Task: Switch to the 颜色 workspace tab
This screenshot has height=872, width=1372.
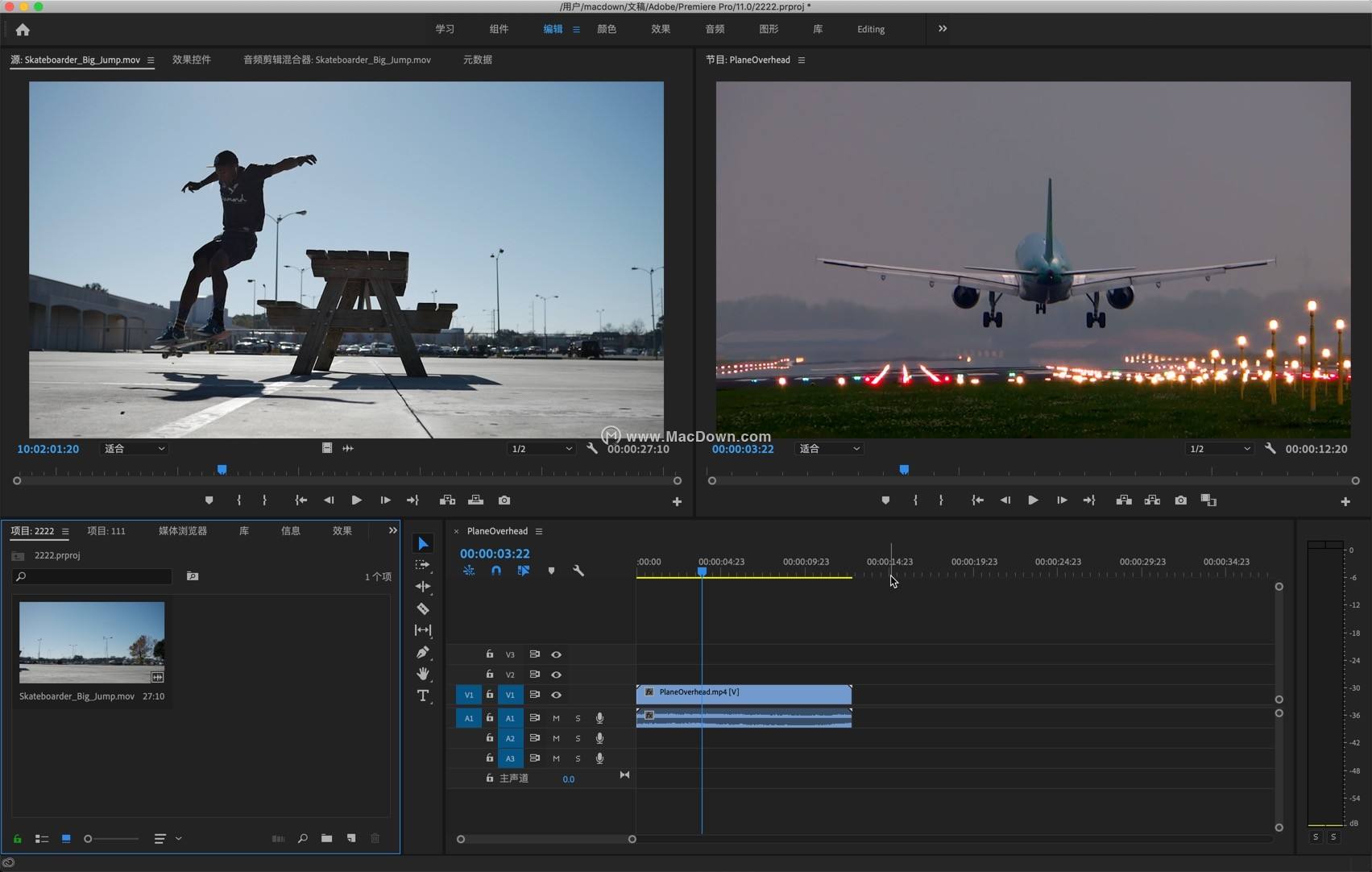Action: click(606, 29)
